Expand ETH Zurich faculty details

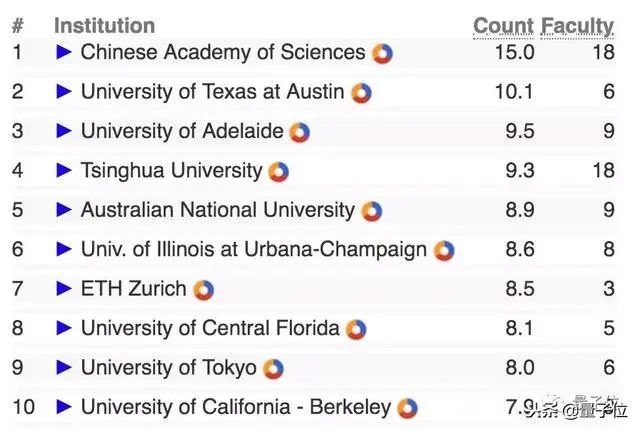(64, 289)
